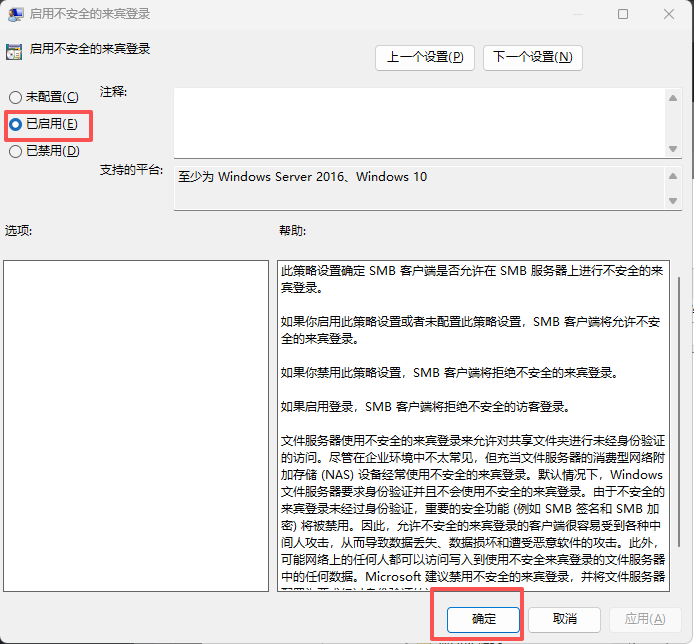Confirm the changes with 确定
This screenshot has height=644, width=694.
484,619
